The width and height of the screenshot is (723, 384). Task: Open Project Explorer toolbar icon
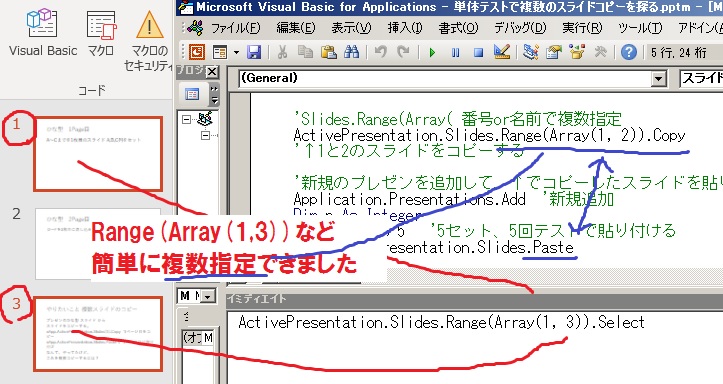point(531,53)
